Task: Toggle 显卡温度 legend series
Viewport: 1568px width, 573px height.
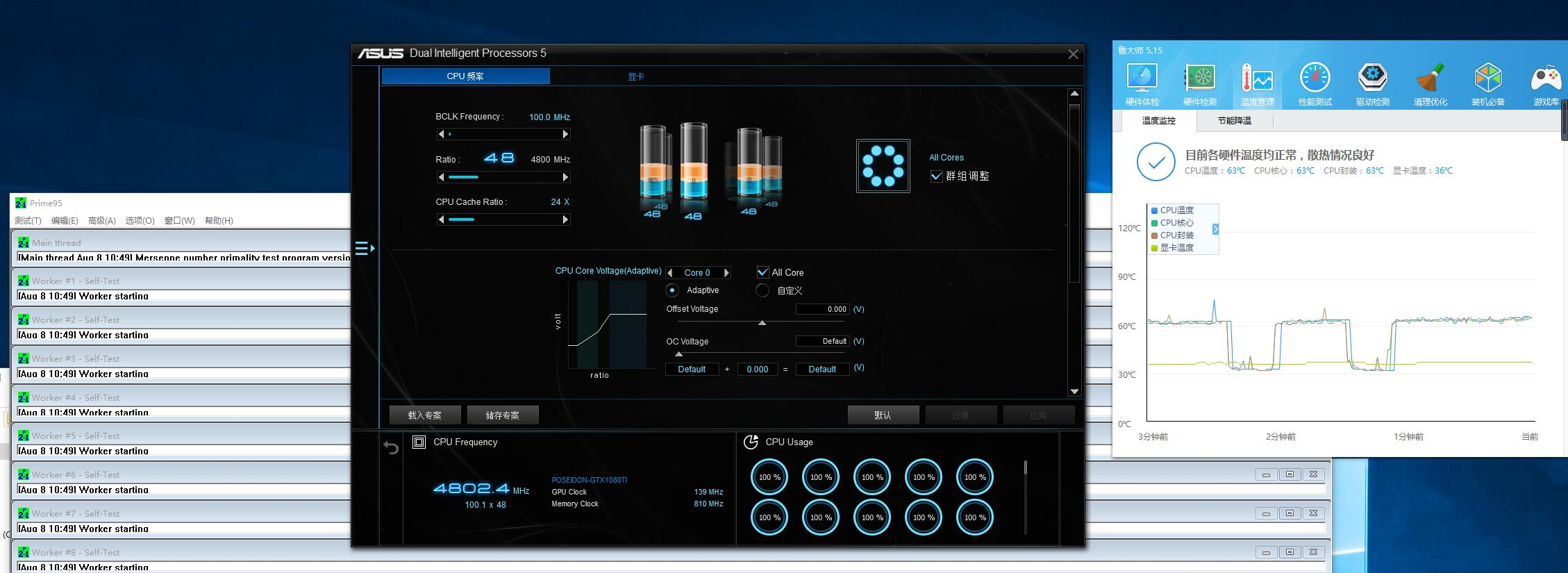Action: click(1172, 248)
